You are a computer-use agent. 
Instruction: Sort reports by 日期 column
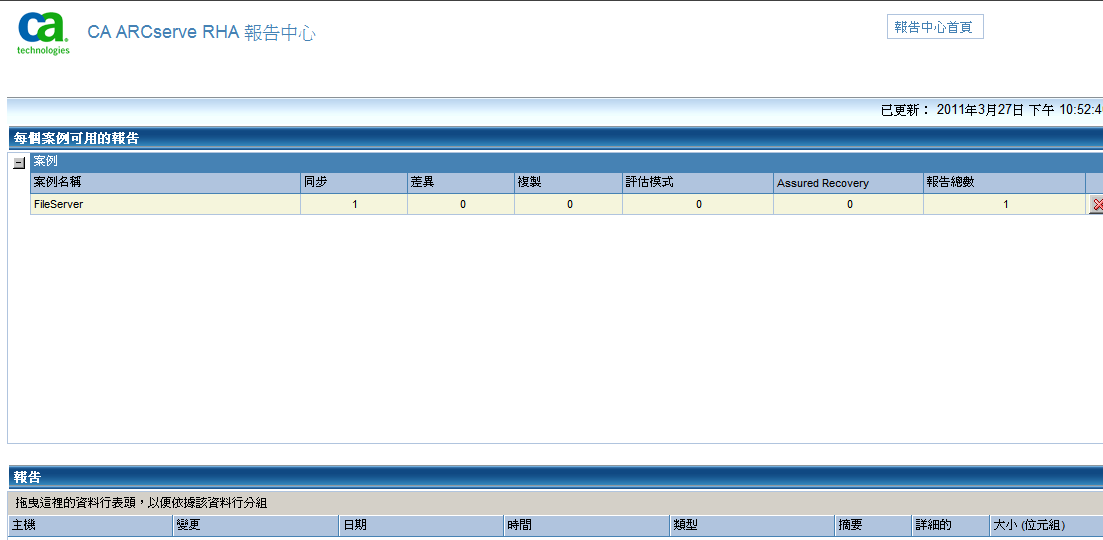[421, 525]
